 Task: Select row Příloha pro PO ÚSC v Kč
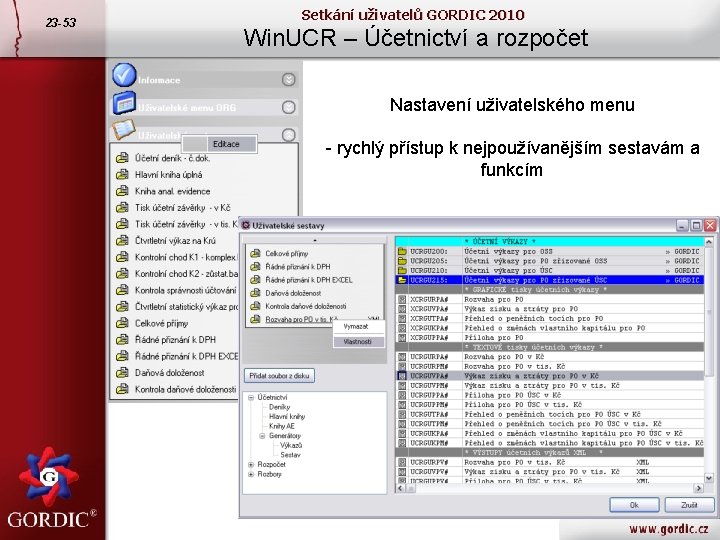[x=550, y=395]
